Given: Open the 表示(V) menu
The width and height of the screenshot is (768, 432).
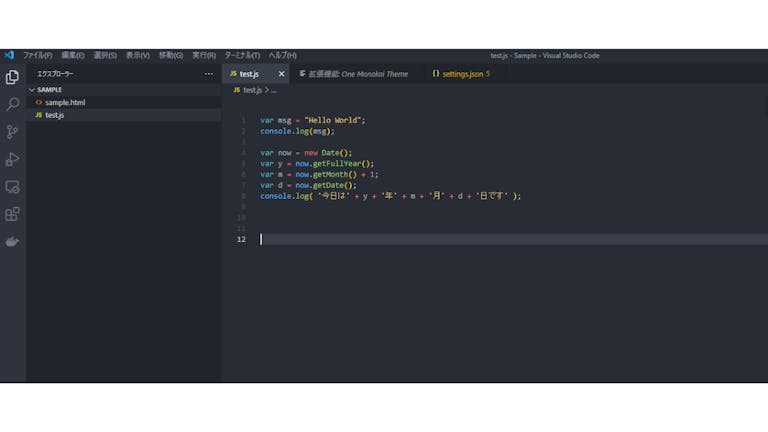Looking at the screenshot, I should (x=138, y=55).
